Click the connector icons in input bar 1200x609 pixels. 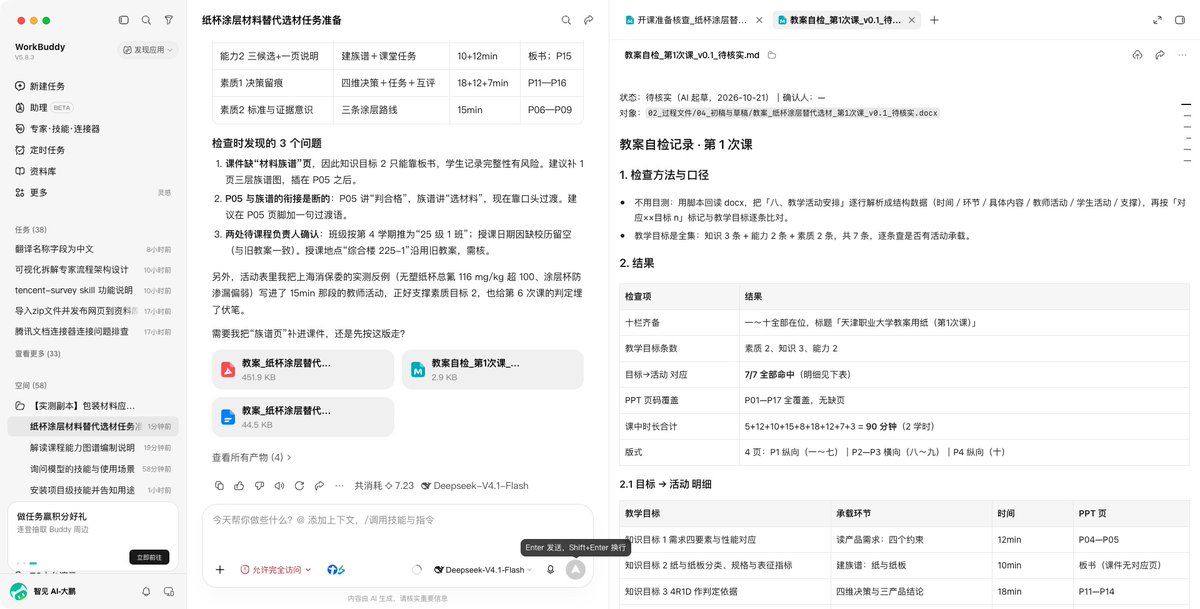[x=336, y=569]
